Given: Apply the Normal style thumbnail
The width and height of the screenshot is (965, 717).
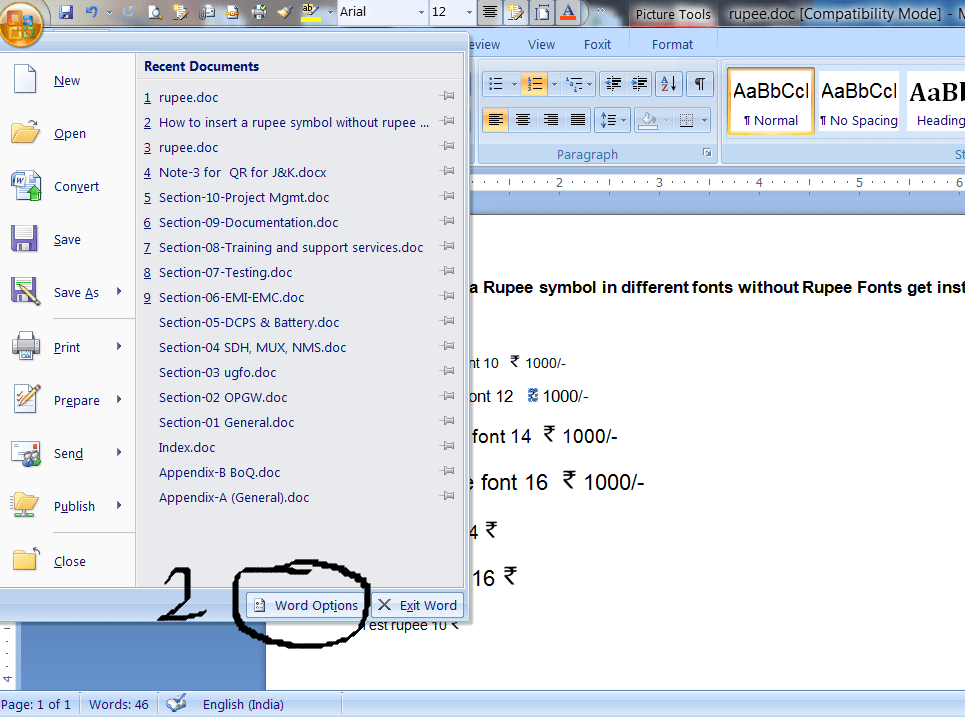Looking at the screenshot, I should click(771, 101).
